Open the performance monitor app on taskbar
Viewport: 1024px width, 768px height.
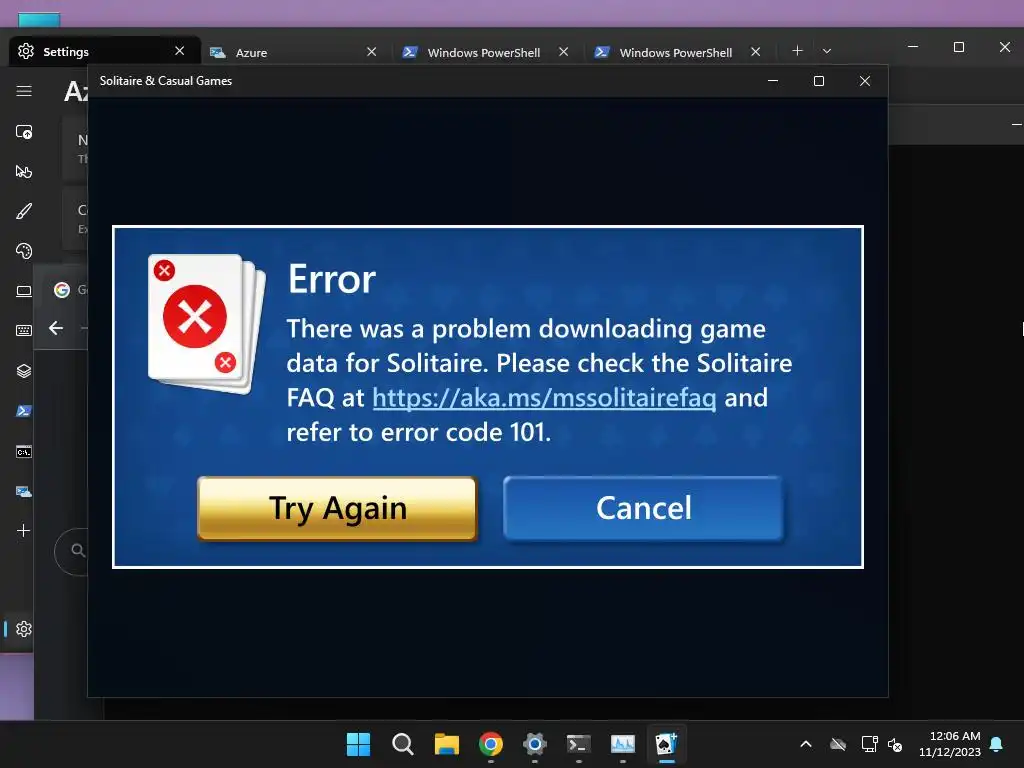[623, 744]
